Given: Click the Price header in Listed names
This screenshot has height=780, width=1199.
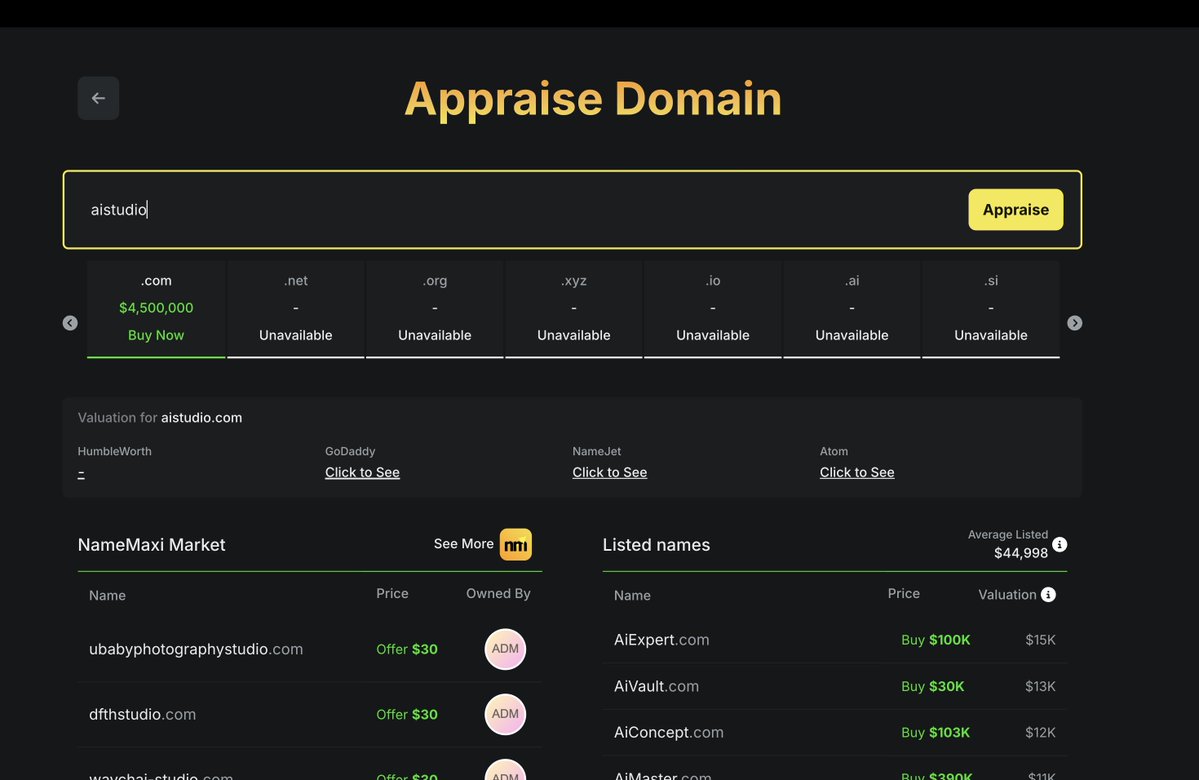Looking at the screenshot, I should [904, 593].
